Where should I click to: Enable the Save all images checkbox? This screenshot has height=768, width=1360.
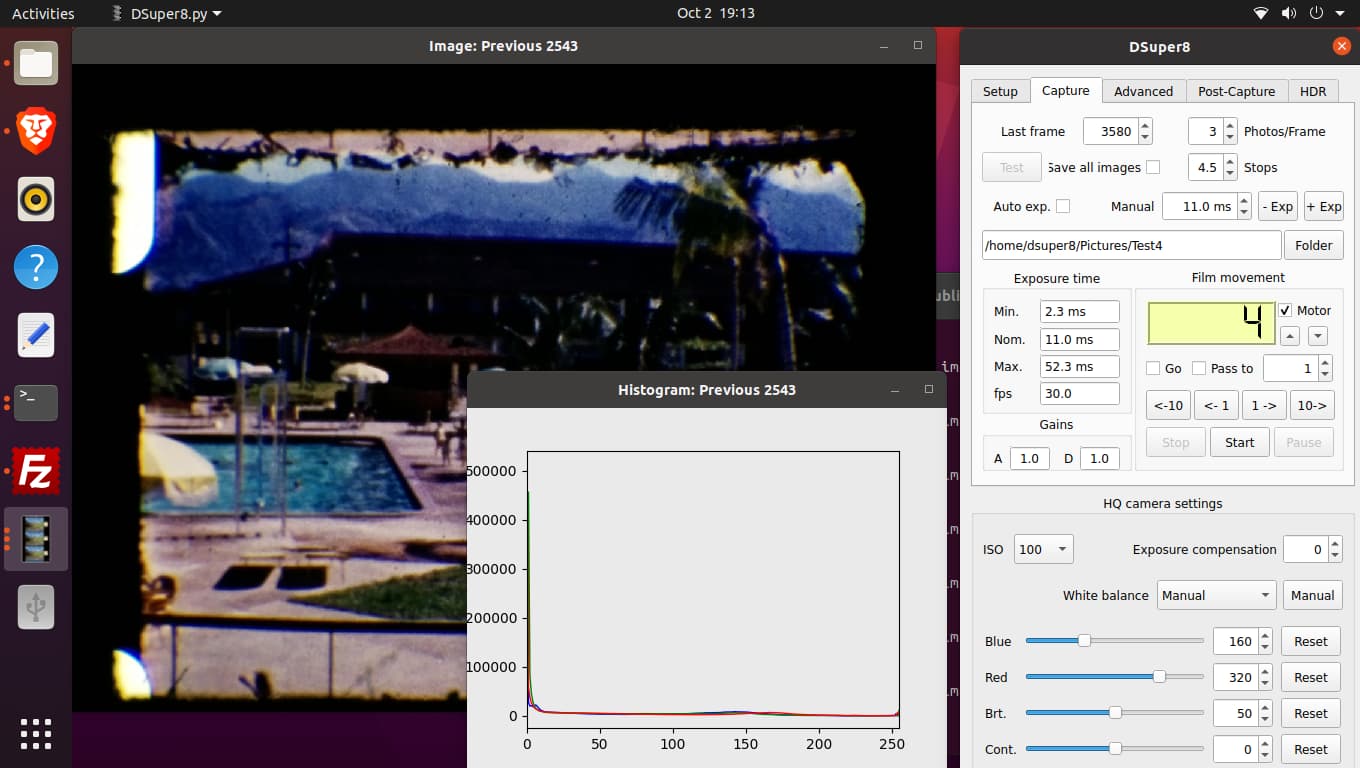coord(1153,167)
